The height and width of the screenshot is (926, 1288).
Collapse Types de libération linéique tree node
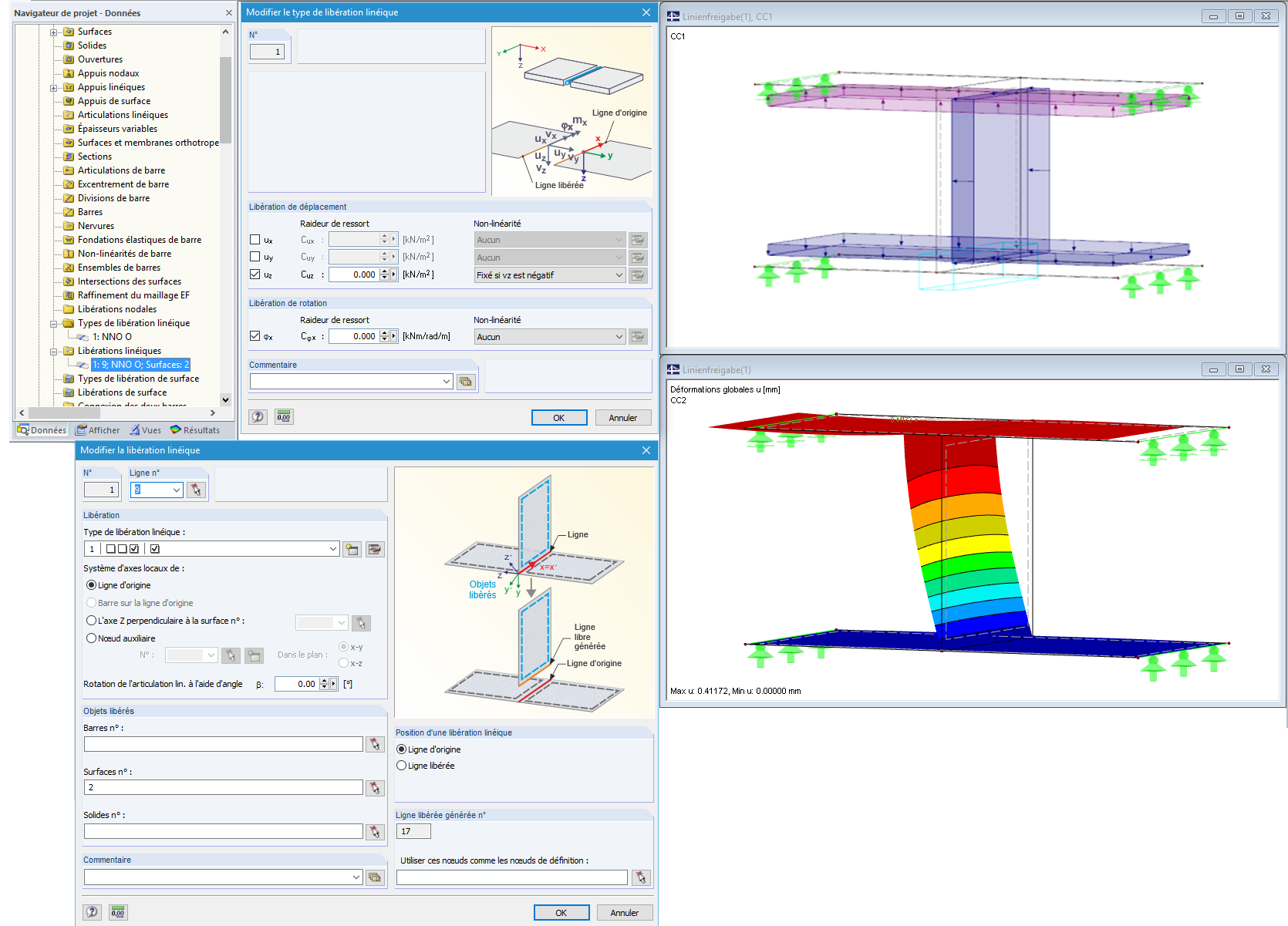(54, 324)
